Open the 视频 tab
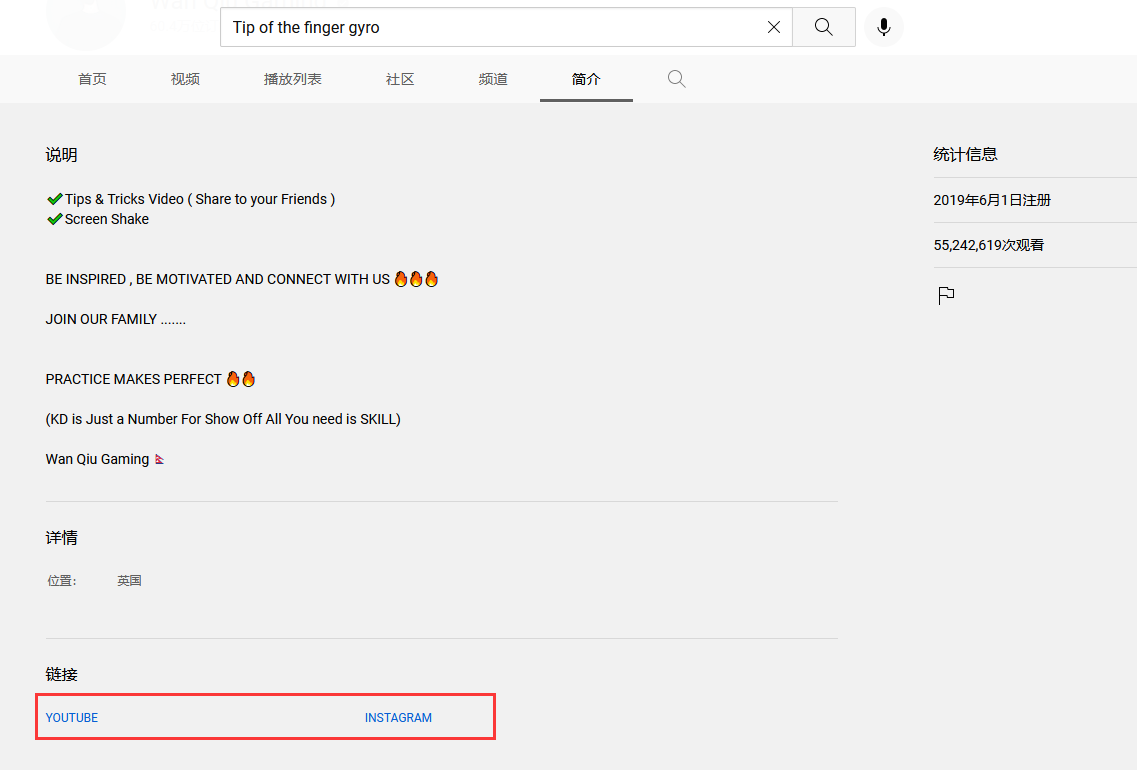1137x770 pixels. click(185, 79)
